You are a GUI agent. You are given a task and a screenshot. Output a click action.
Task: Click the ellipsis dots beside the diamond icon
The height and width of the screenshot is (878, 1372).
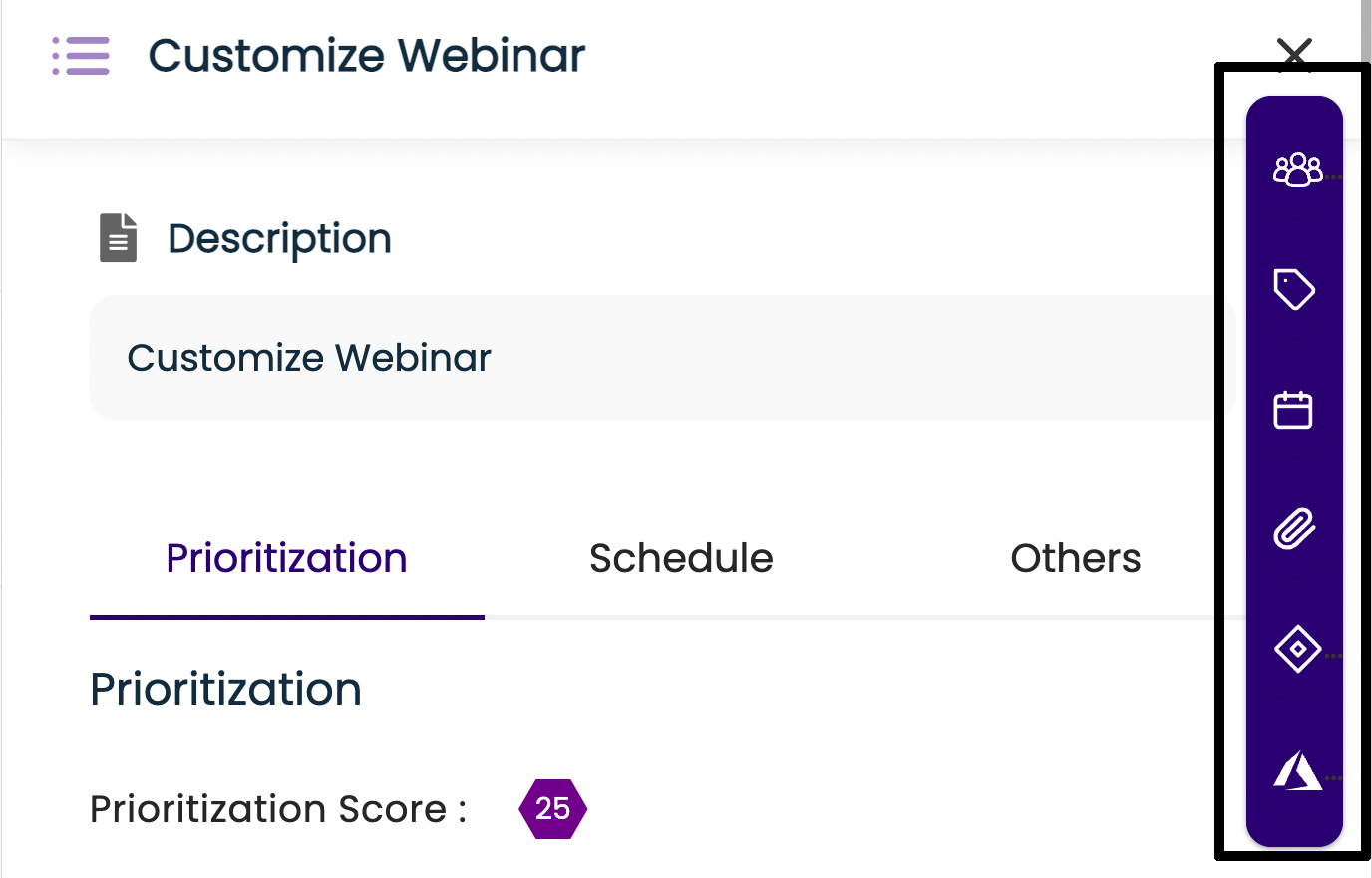point(1335,655)
